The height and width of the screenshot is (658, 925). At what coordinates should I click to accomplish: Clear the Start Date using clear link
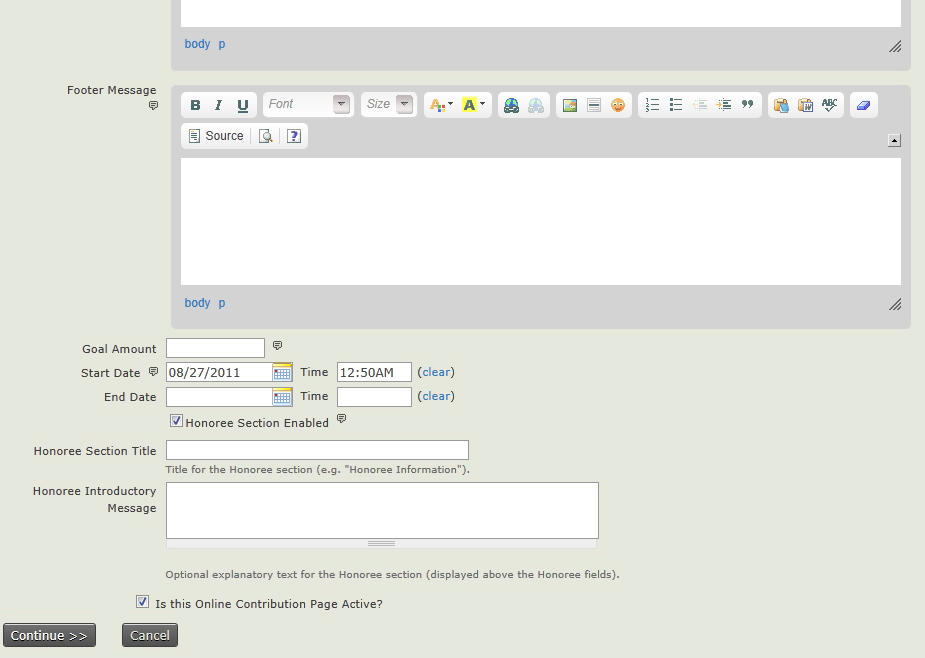pyautogui.click(x=436, y=372)
